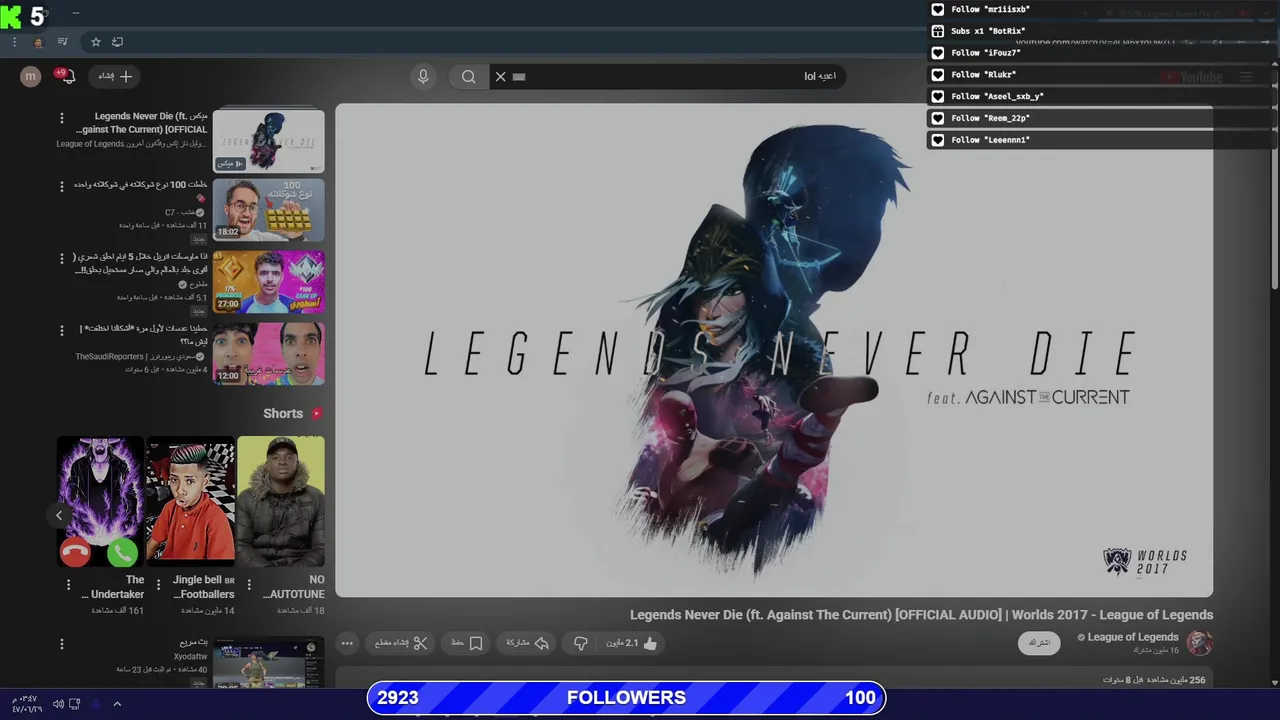Open options for Jingle bell short

[158, 584]
